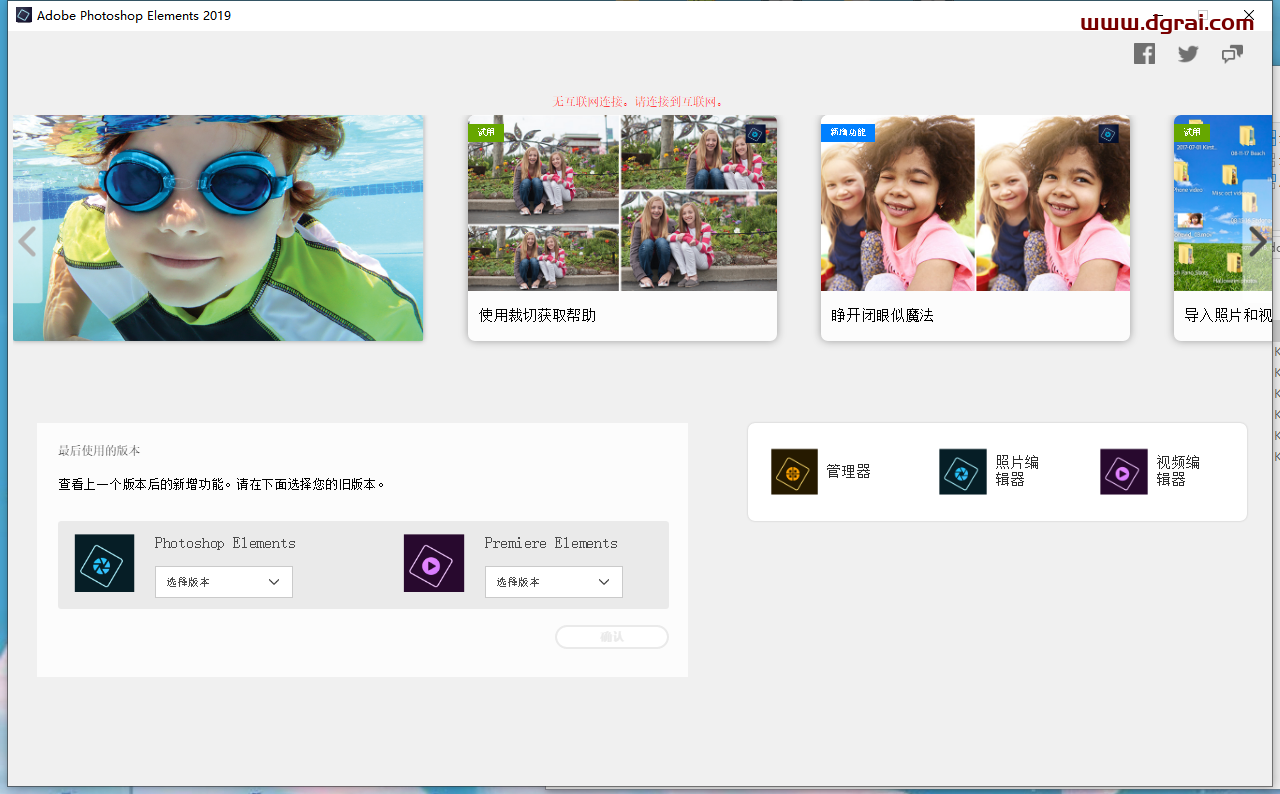Click the green 试用 tag on import card
This screenshot has width=1280, height=794.
point(1192,132)
